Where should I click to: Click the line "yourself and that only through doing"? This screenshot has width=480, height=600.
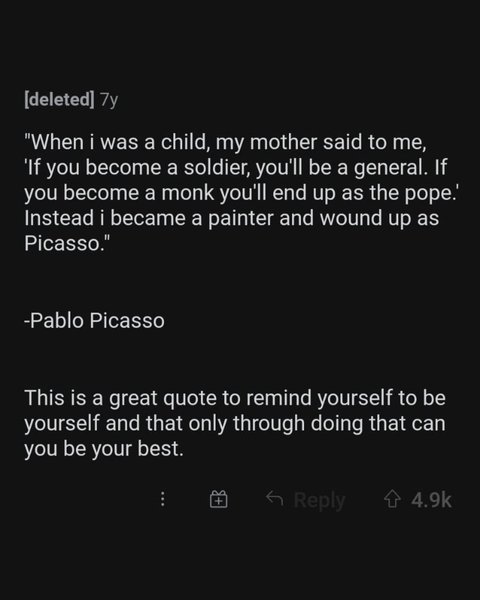click(x=235, y=424)
